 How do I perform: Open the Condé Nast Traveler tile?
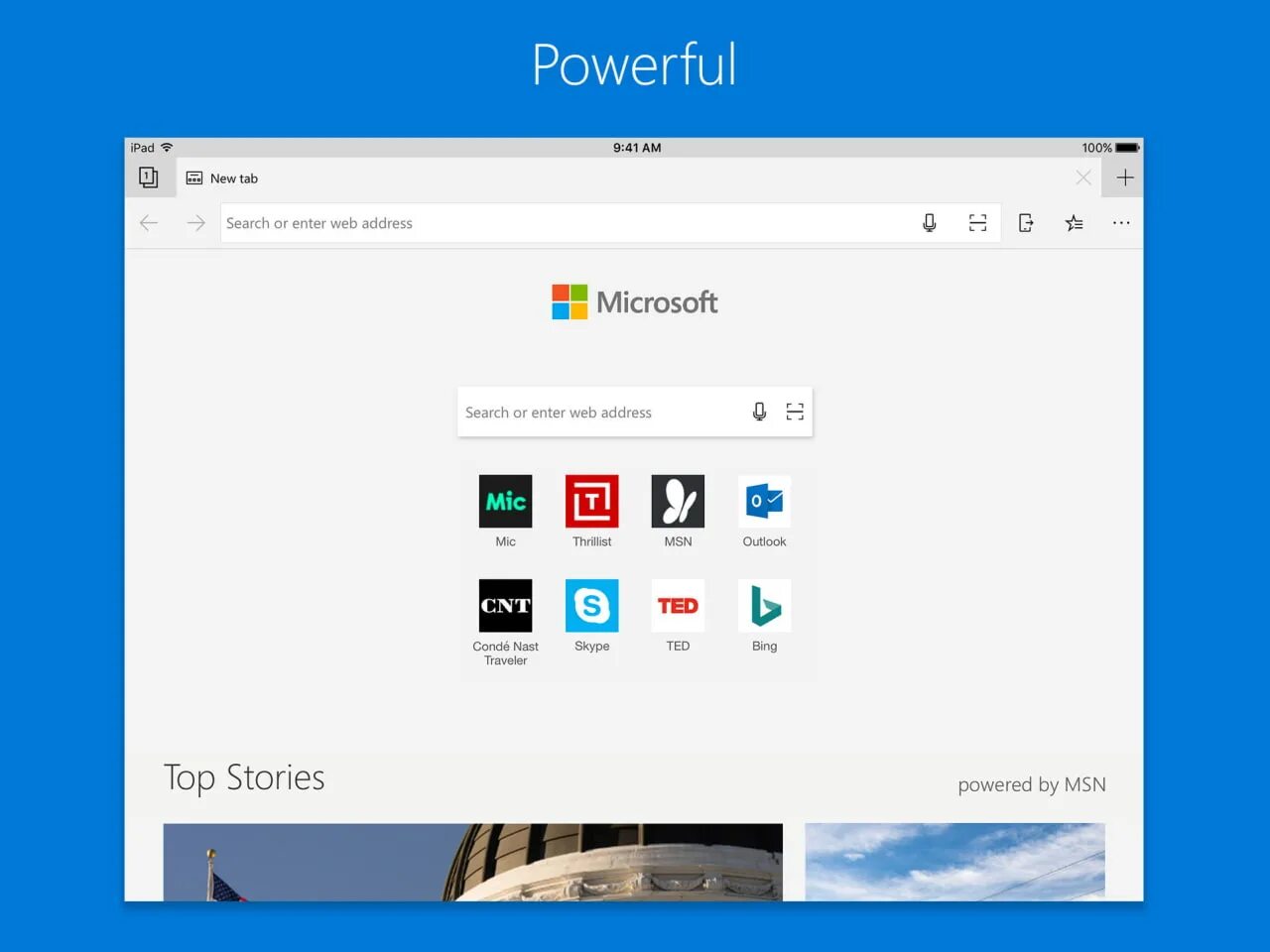pyautogui.click(x=505, y=605)
